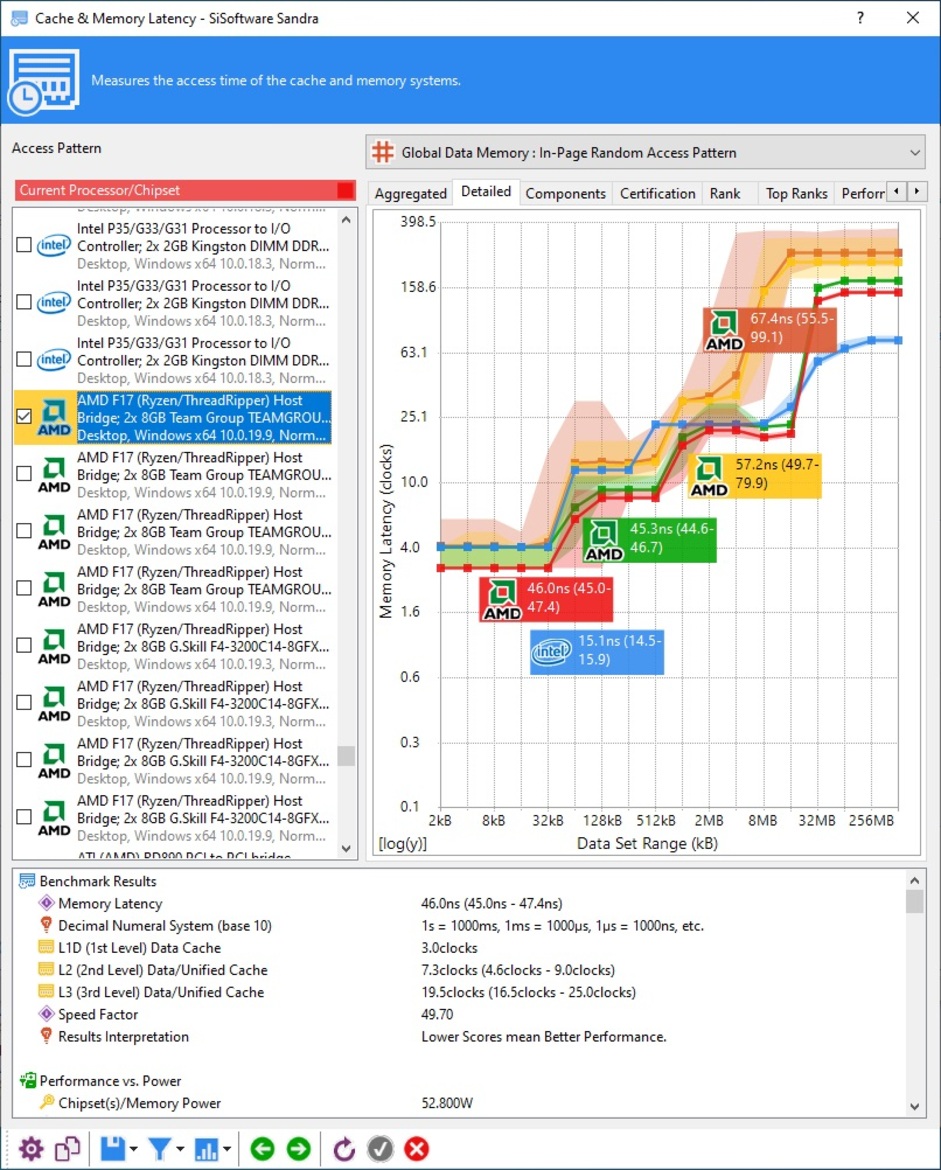Go to the Certification tab

(x=657, y=193)
